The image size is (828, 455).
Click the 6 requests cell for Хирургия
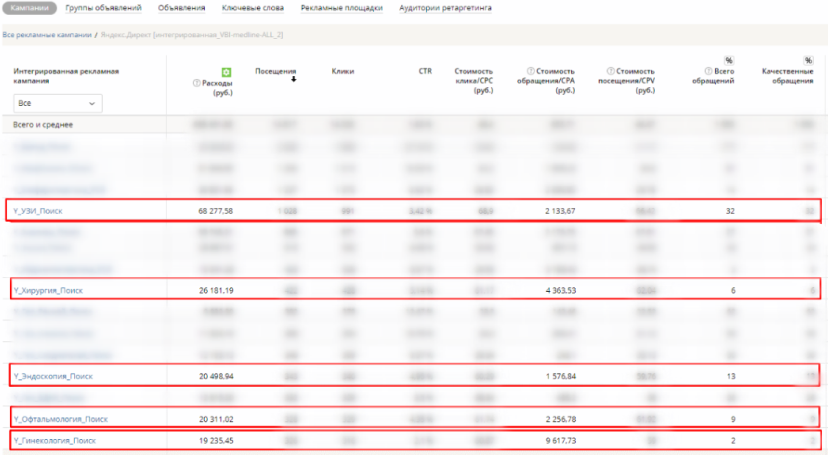point(732,290)
